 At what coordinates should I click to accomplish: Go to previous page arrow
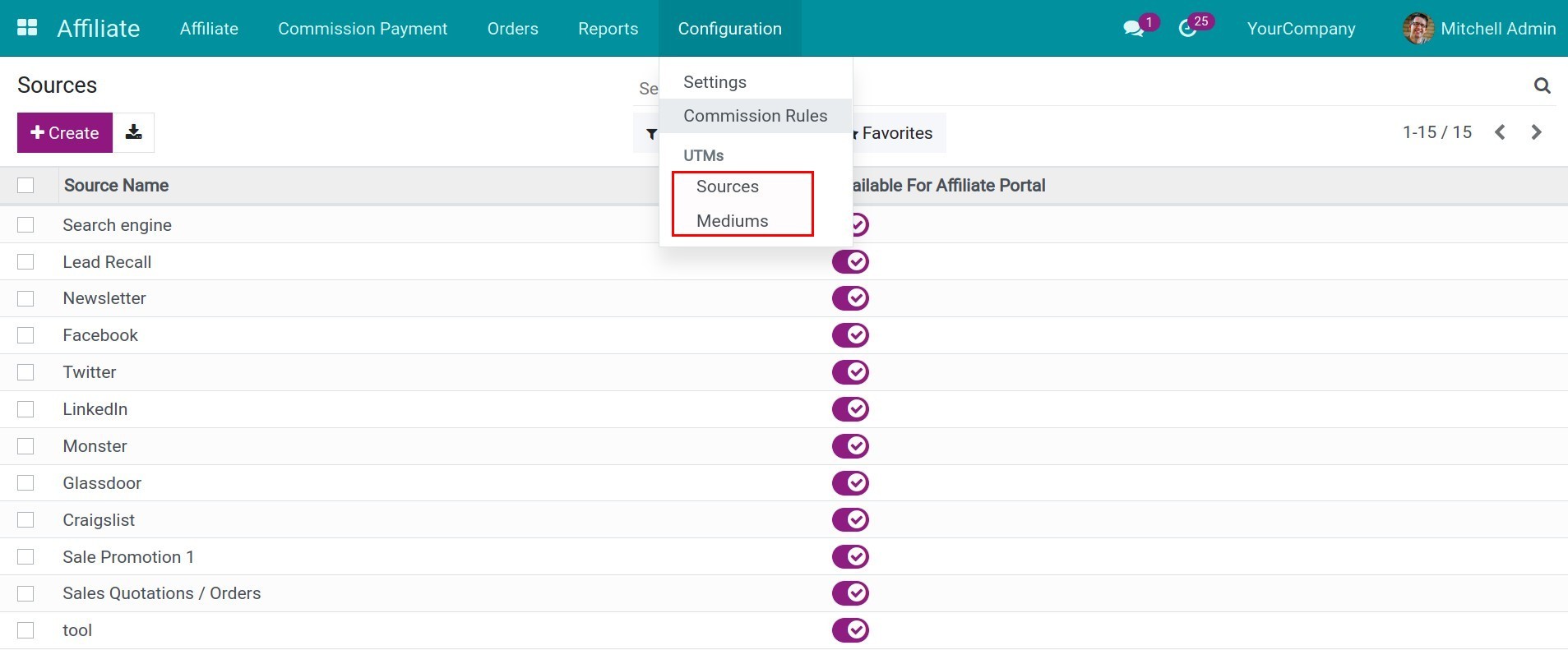(1500, 132)
